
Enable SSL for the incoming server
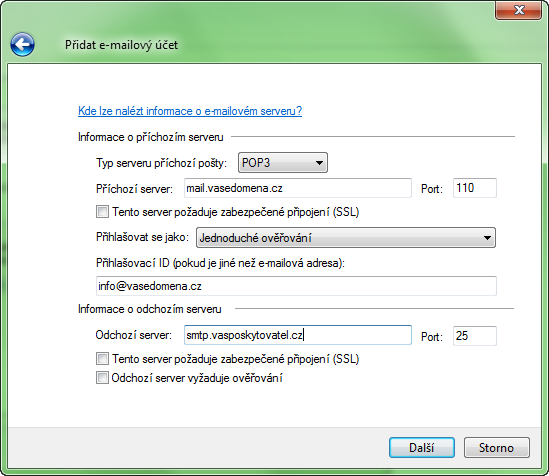click(102, 212)
